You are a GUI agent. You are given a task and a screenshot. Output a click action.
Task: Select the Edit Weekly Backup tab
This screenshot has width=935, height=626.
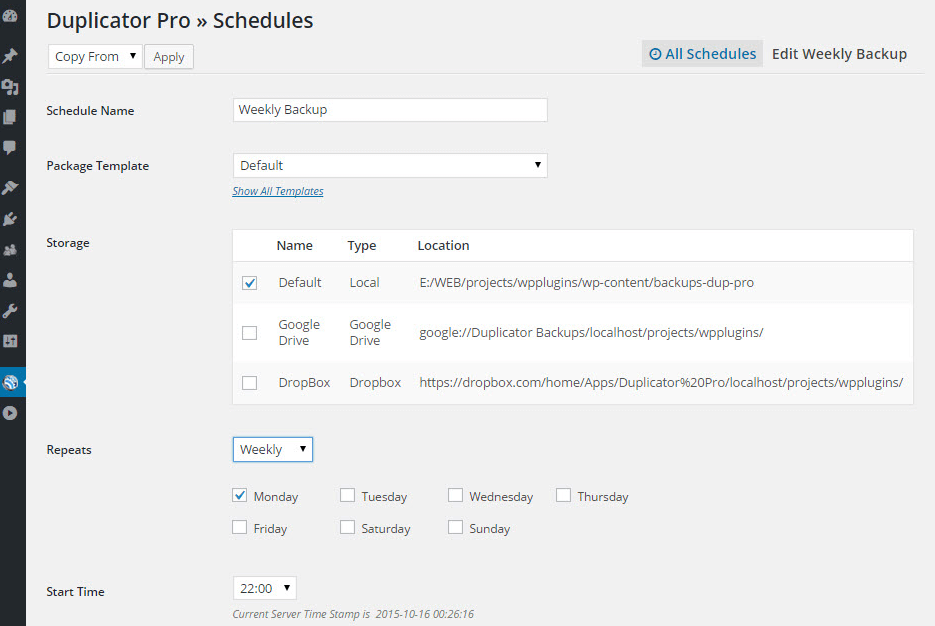click(839, 54)
